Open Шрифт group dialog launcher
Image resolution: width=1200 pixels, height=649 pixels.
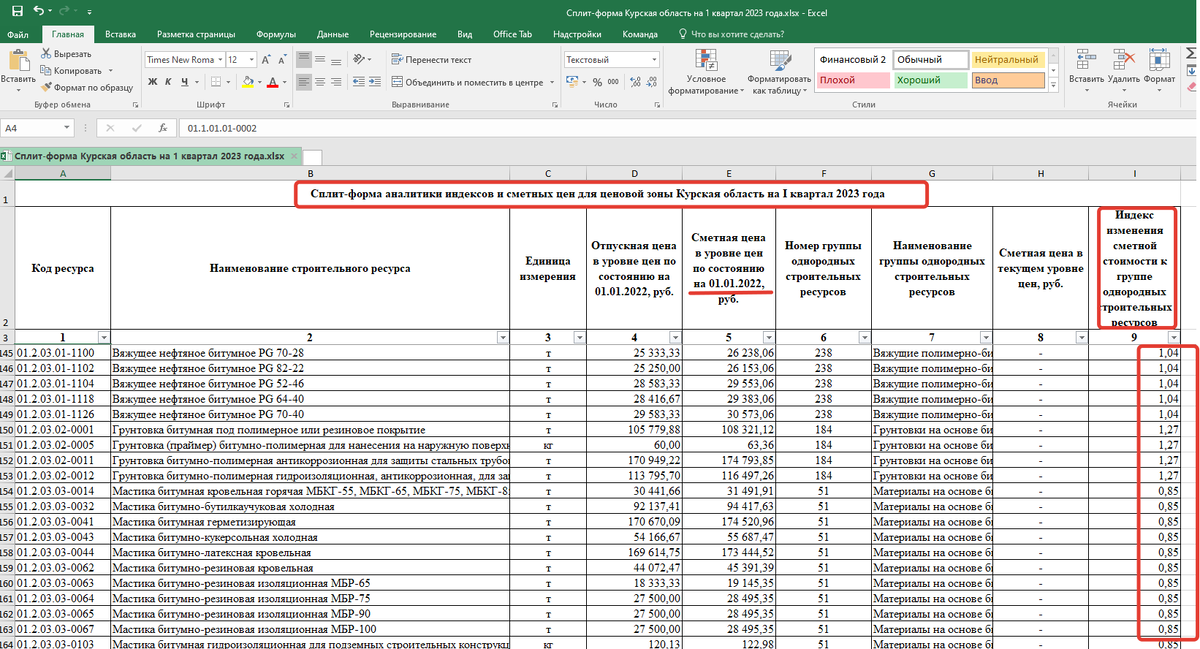287,104
